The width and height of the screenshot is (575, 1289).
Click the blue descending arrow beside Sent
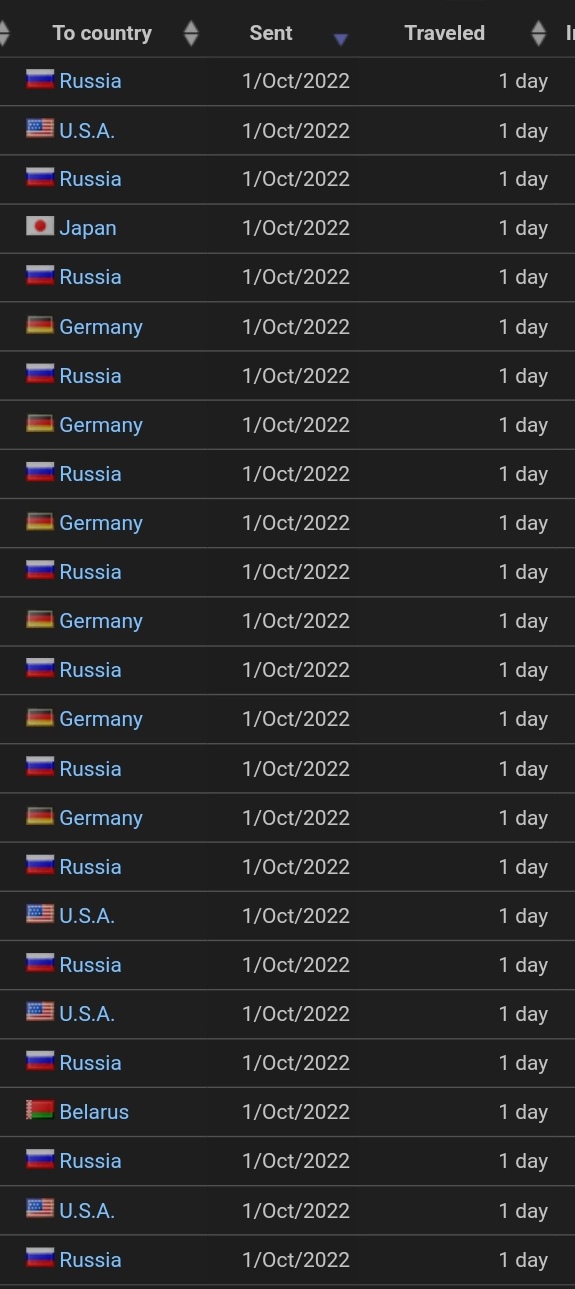(341, 39)
